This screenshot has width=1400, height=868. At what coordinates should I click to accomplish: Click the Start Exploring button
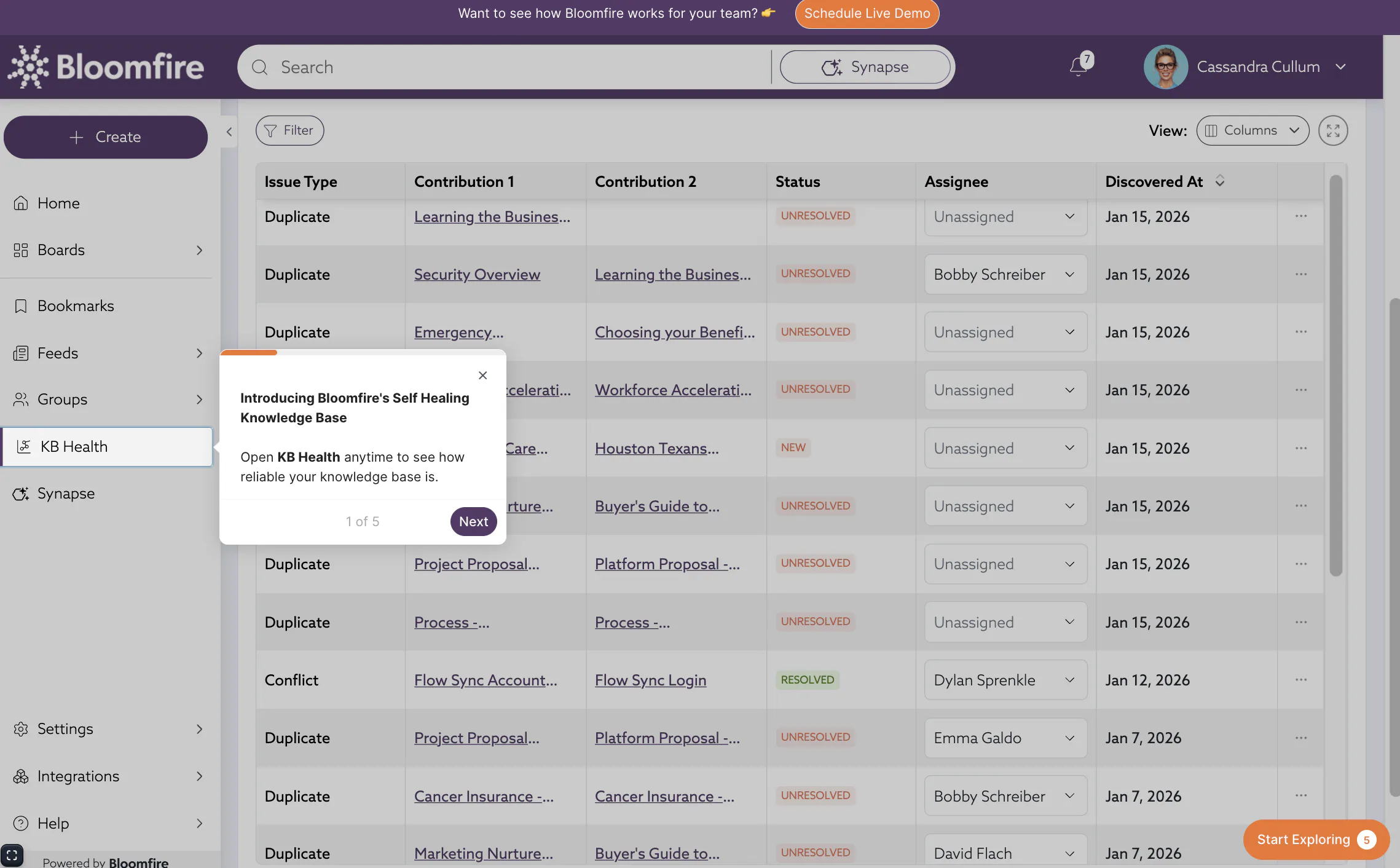(1315, 839)
